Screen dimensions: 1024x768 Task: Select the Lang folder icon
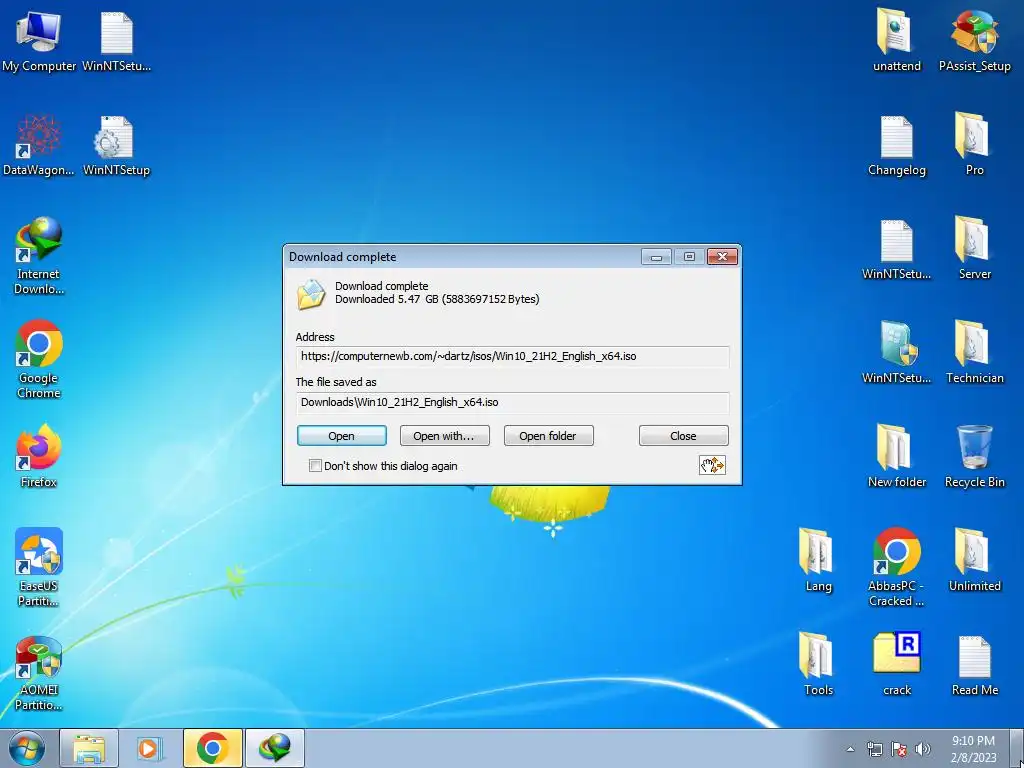(x=818, y=560)
